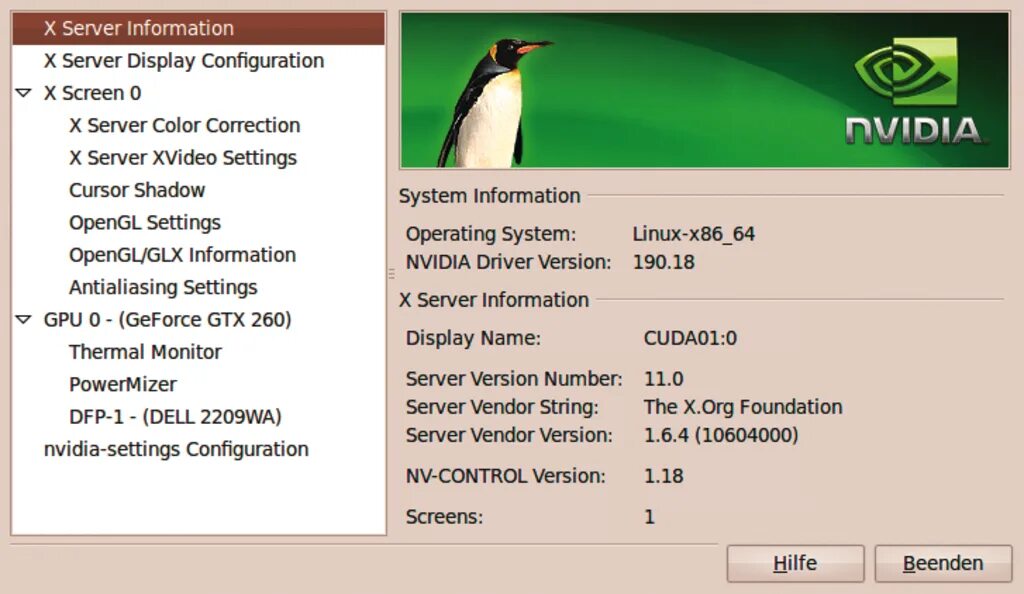This screenshot has height=594, width=1024.
Task: Click the Operating System label
Action: [x=491, y=234]
